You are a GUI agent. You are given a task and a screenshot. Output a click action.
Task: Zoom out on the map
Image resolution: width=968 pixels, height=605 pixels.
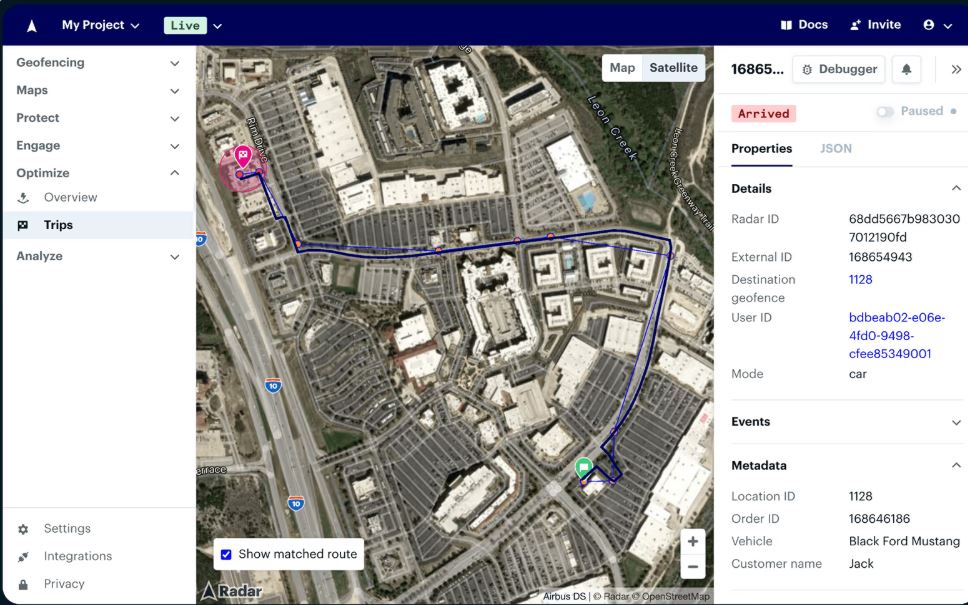click(692, 566)
